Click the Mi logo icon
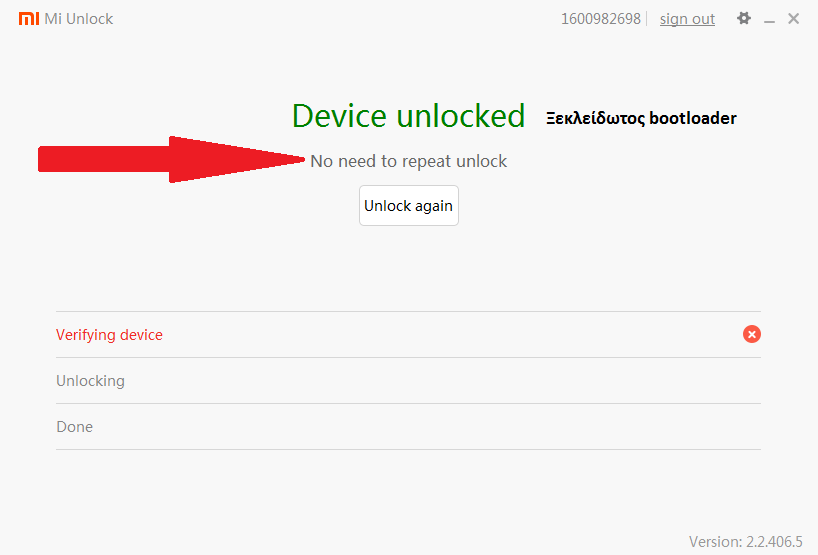This screenshot has height=555, width=818. point(29,19)
